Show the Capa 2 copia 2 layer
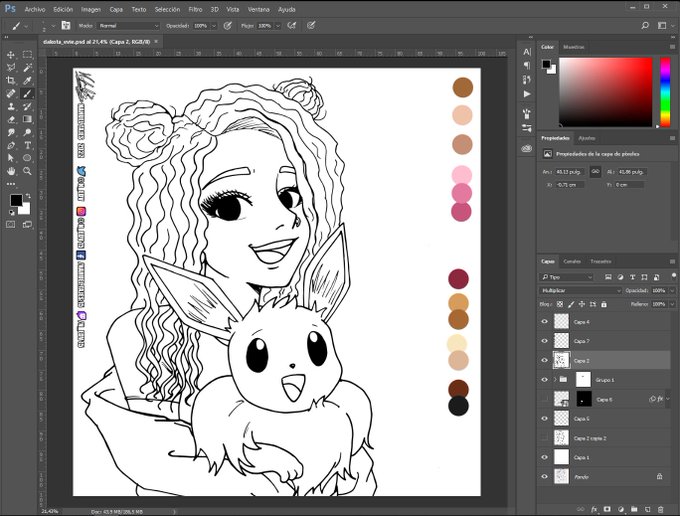Image resolution: width=680 pixels, height=516 pixels. [545, 438]
